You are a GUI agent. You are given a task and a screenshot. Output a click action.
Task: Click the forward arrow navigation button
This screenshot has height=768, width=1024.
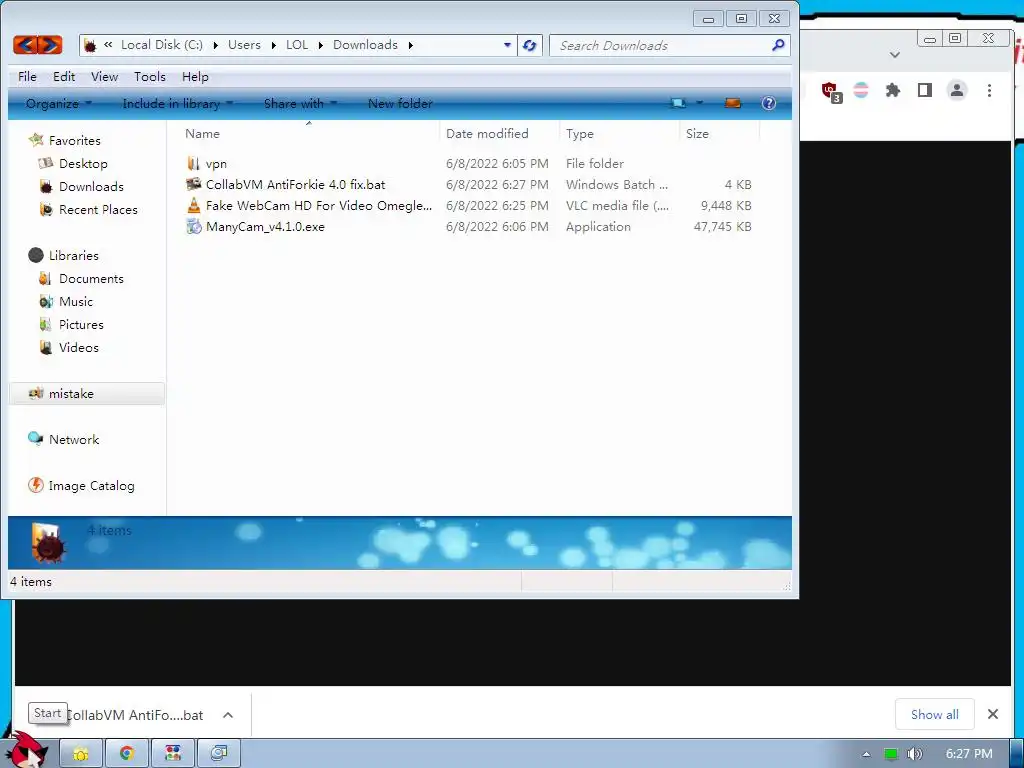50,45
